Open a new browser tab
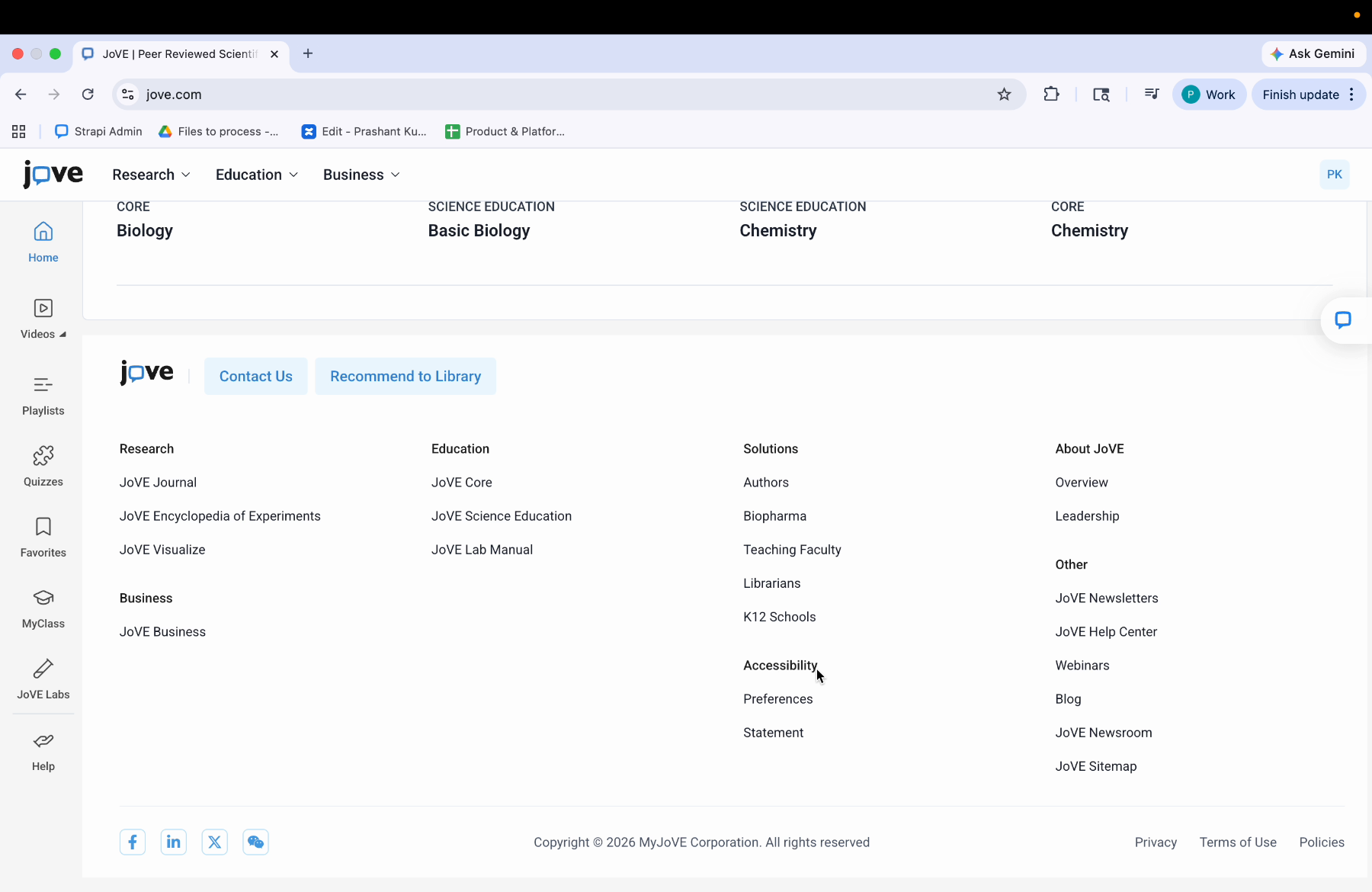 pos(308,53)
